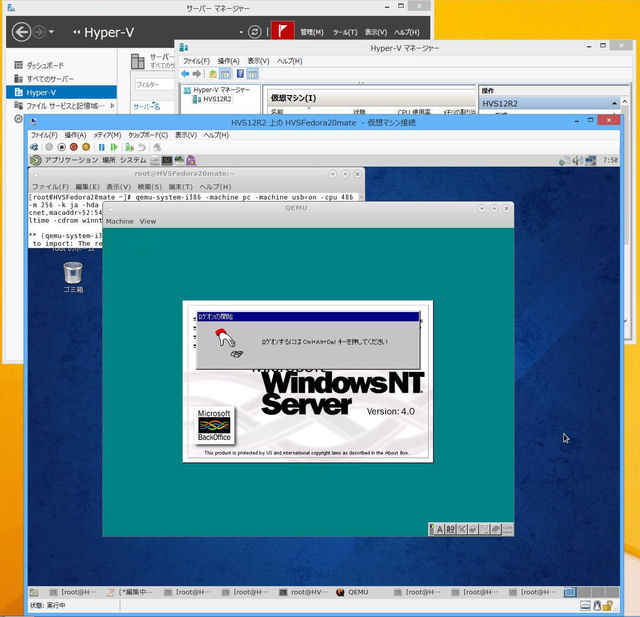Viewport: 640px width, 617px height.
Task: Open the QEMU window menu button (down chevron)
Action: pyautogui.click(x=482, y=209)
